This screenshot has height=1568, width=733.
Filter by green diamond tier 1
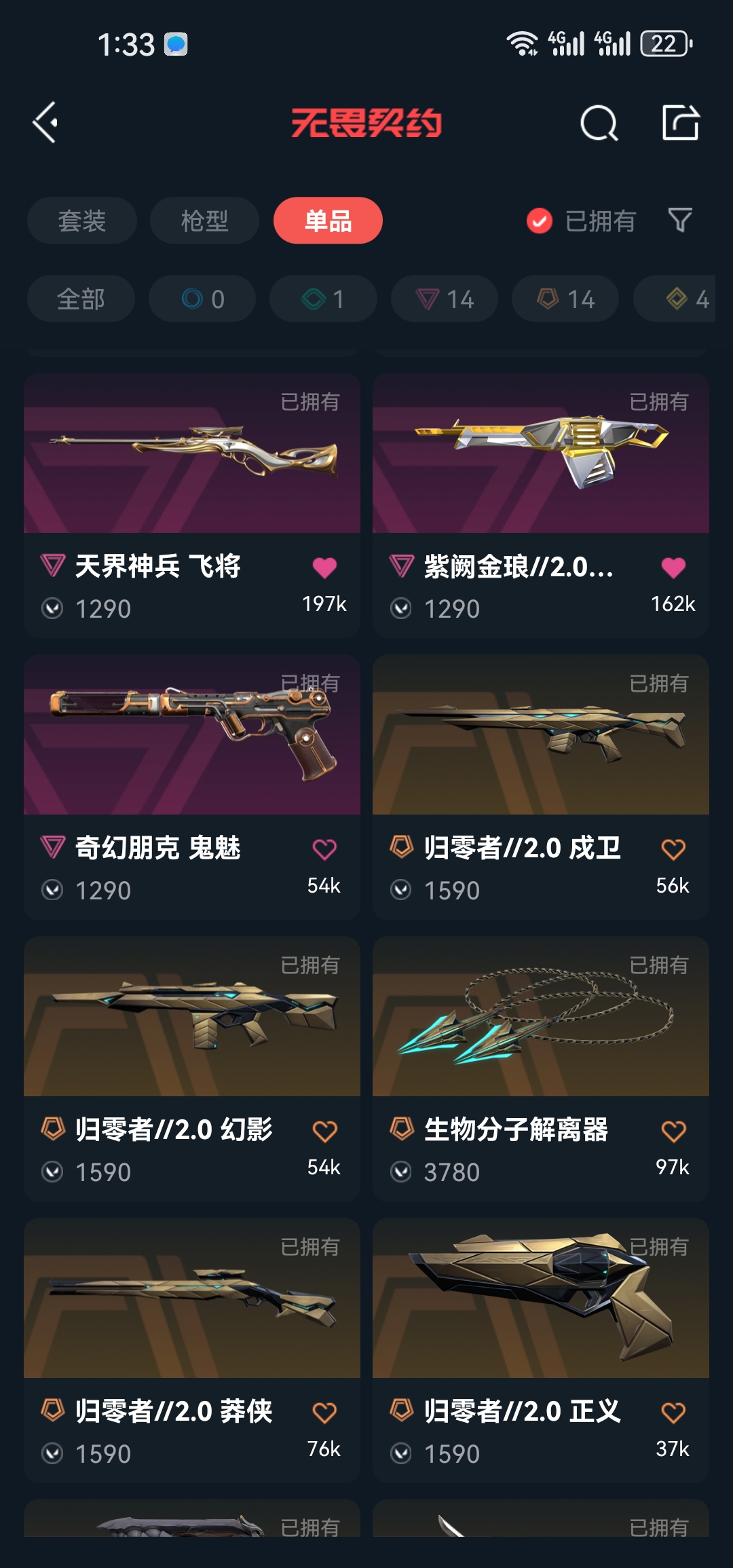[323, 299]
